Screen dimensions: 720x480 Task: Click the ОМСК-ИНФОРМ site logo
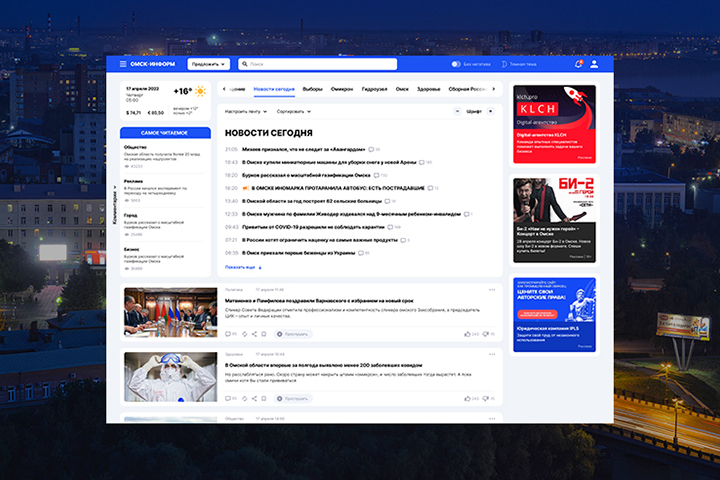click(152, 64)
